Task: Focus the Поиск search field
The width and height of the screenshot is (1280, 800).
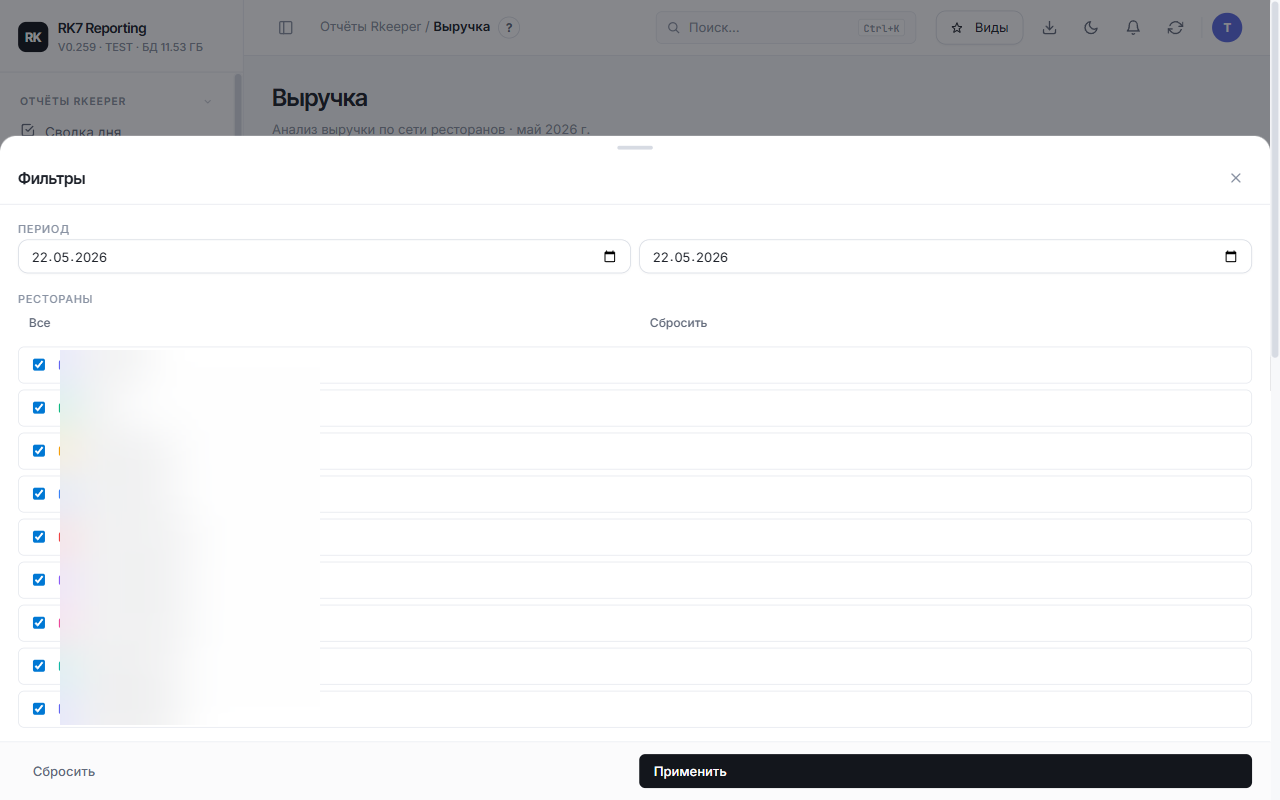Action: pos(785,28)
